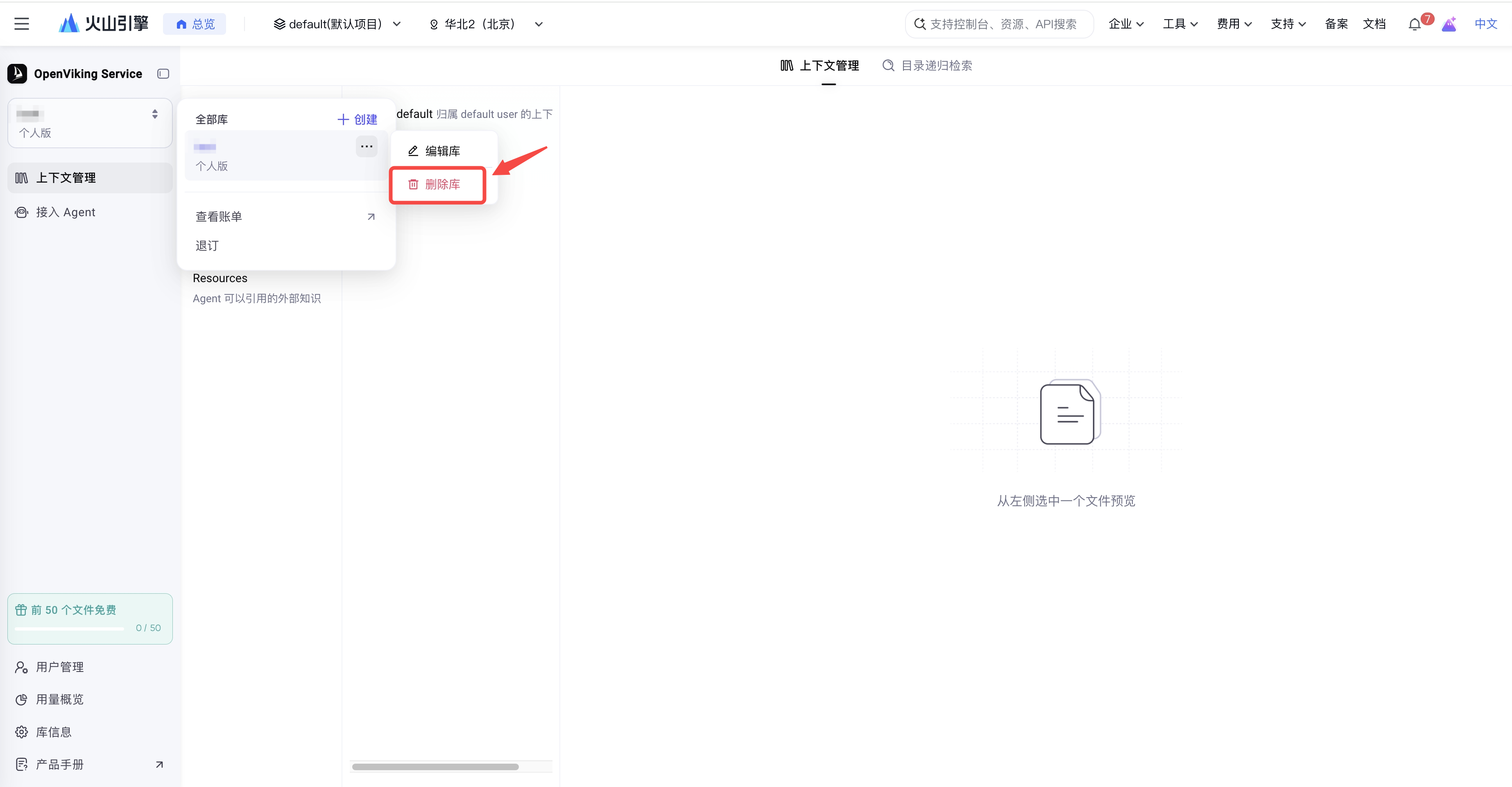Open the 华北2（北京）region dropdown
This screenshot has height=787, width=1512.
point(486,24)
